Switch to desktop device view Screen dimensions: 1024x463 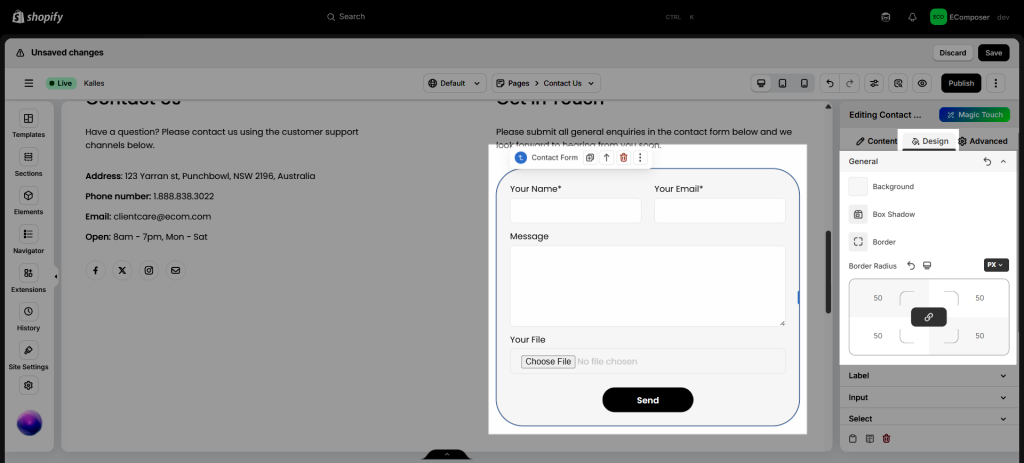coord(761,83)
